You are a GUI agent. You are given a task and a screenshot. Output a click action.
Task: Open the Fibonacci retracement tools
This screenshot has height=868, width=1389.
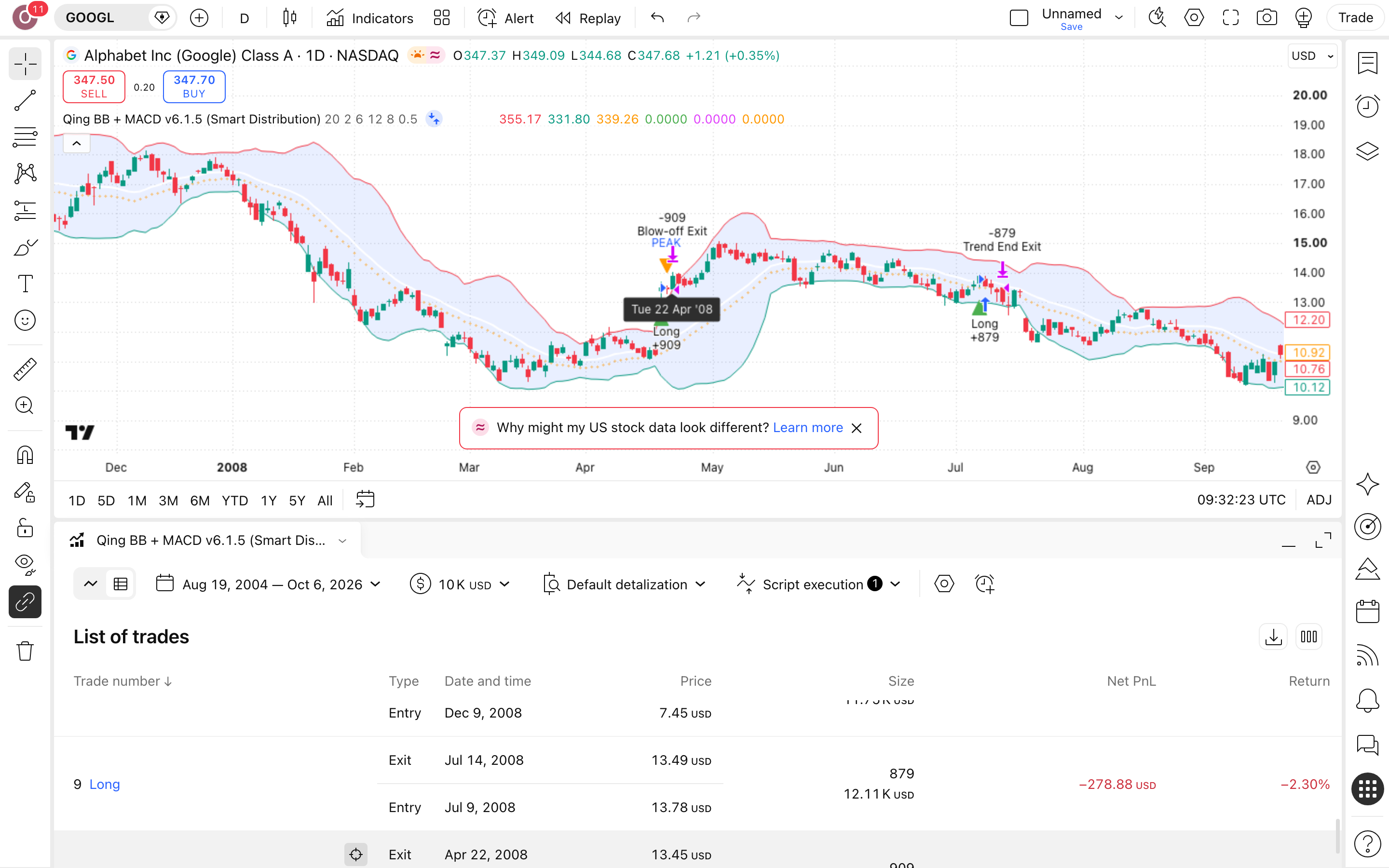(x=25, y=136)
